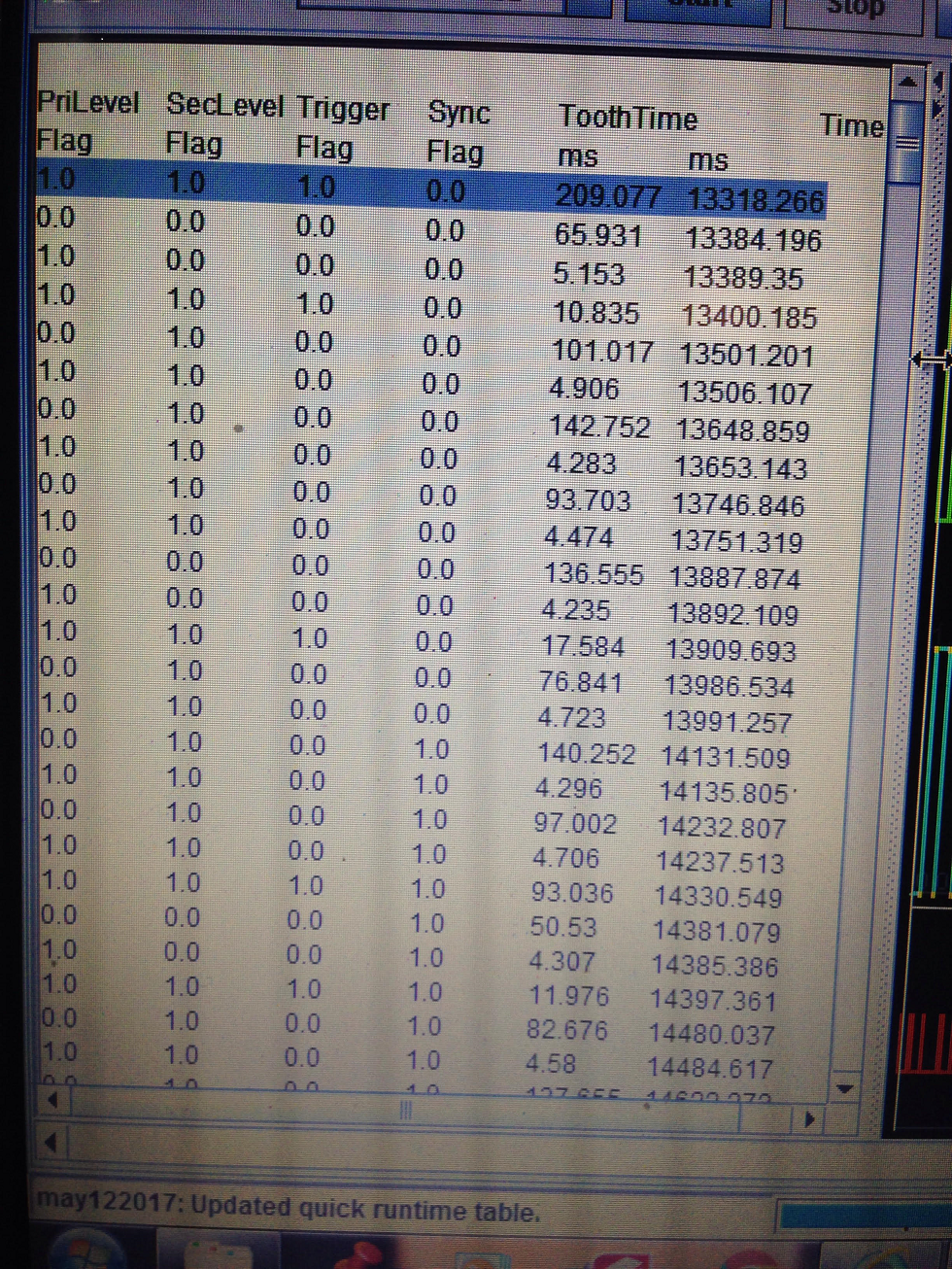Screen dimensions: 952x1269
Task: Click the Time value 14135.805
Action: coord(724,793)
